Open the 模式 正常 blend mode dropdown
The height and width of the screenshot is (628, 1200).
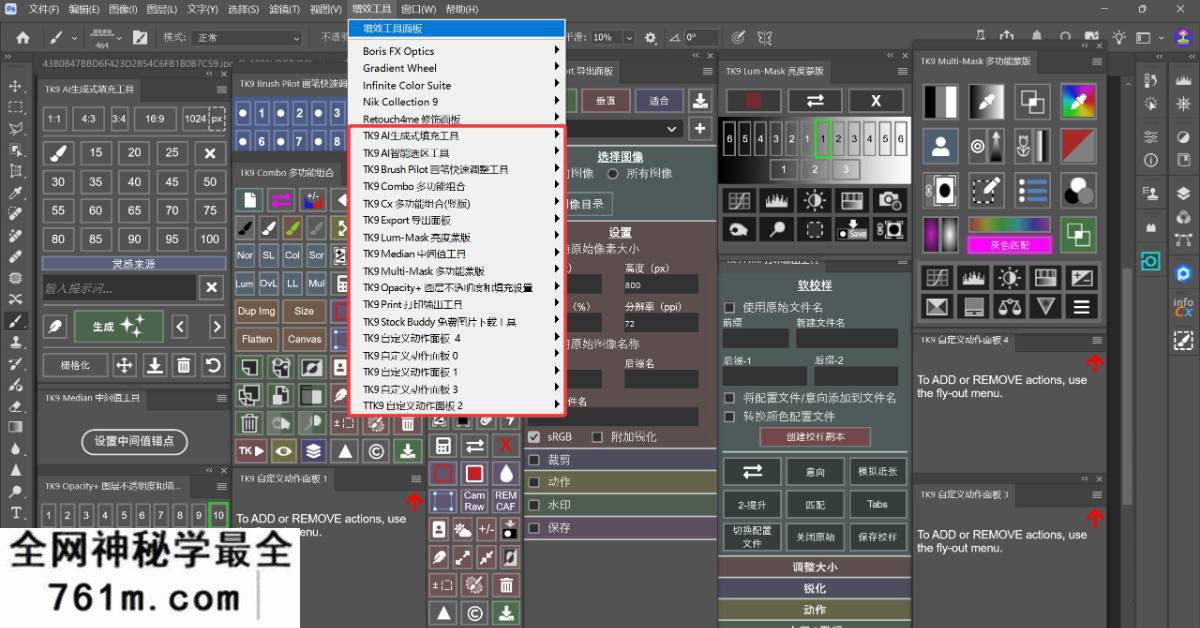(246, 37)
